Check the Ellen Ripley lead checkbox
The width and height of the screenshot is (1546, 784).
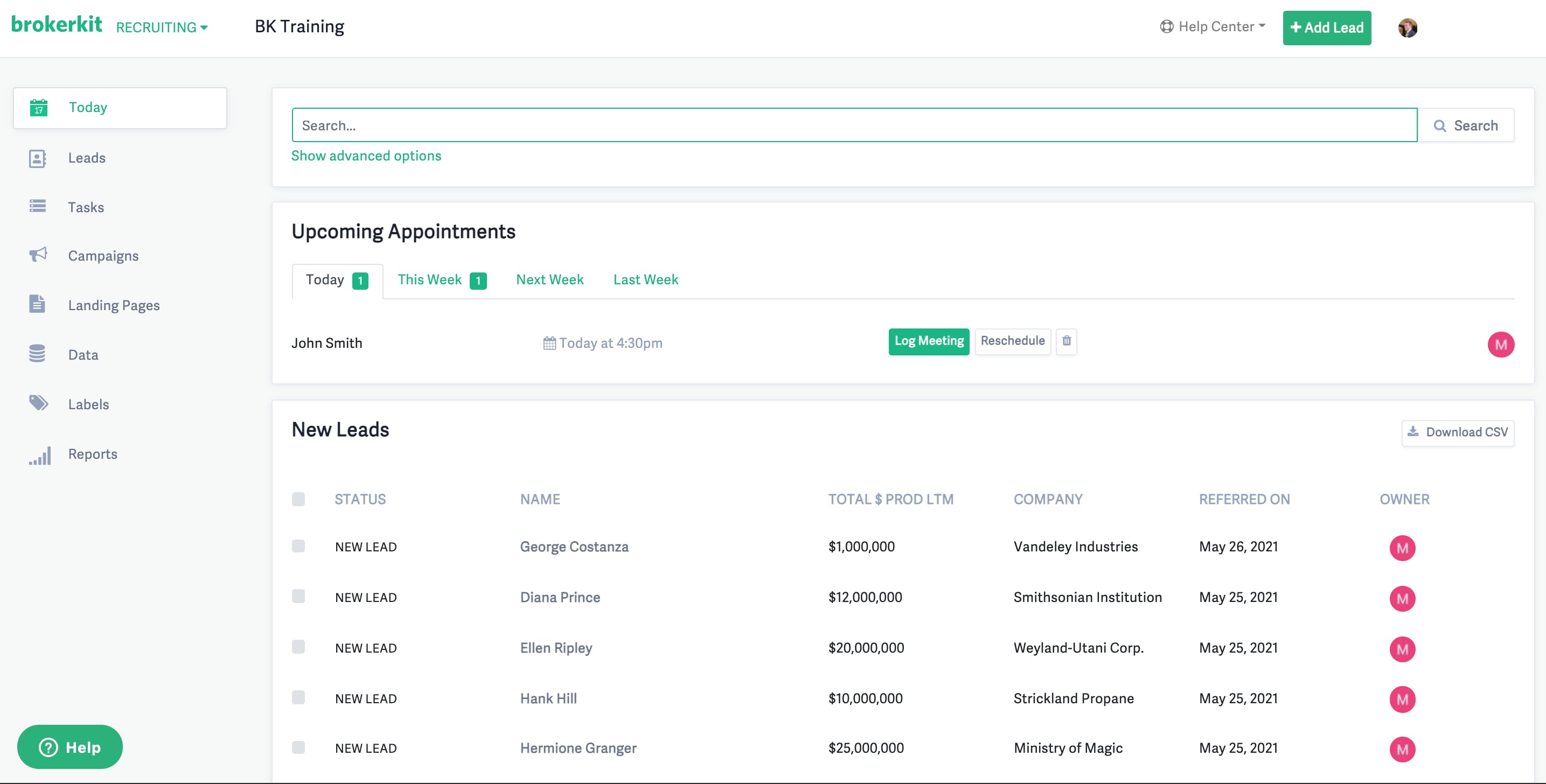point(298,647)
